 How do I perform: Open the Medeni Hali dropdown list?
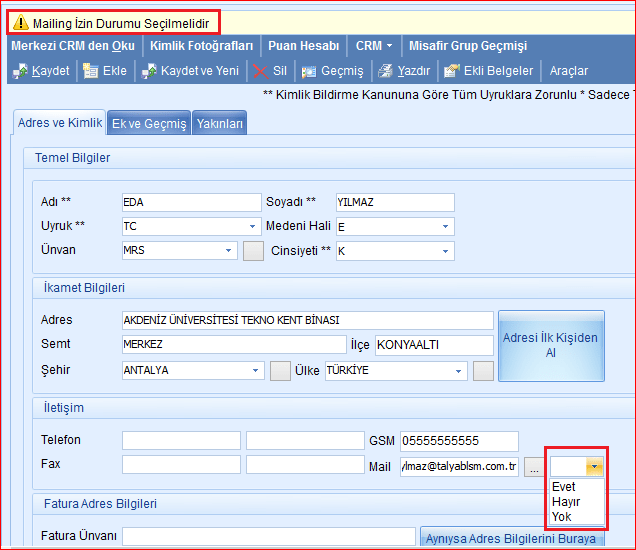[x=445, y=226]
